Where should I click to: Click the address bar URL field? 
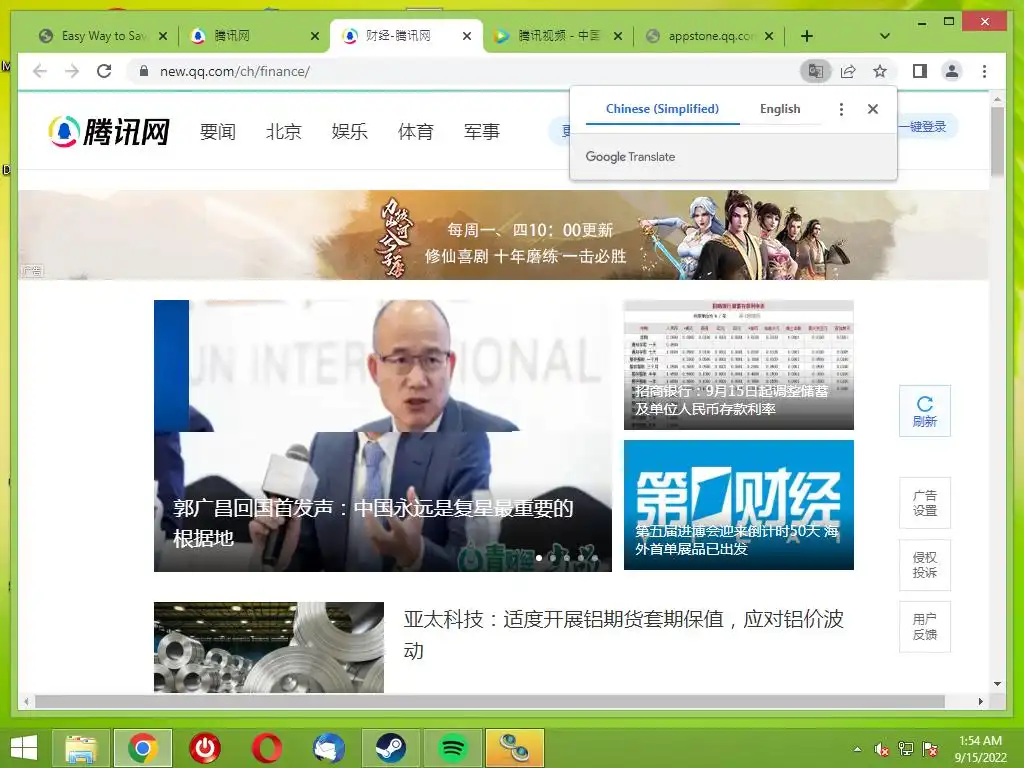tap(470, 71)
